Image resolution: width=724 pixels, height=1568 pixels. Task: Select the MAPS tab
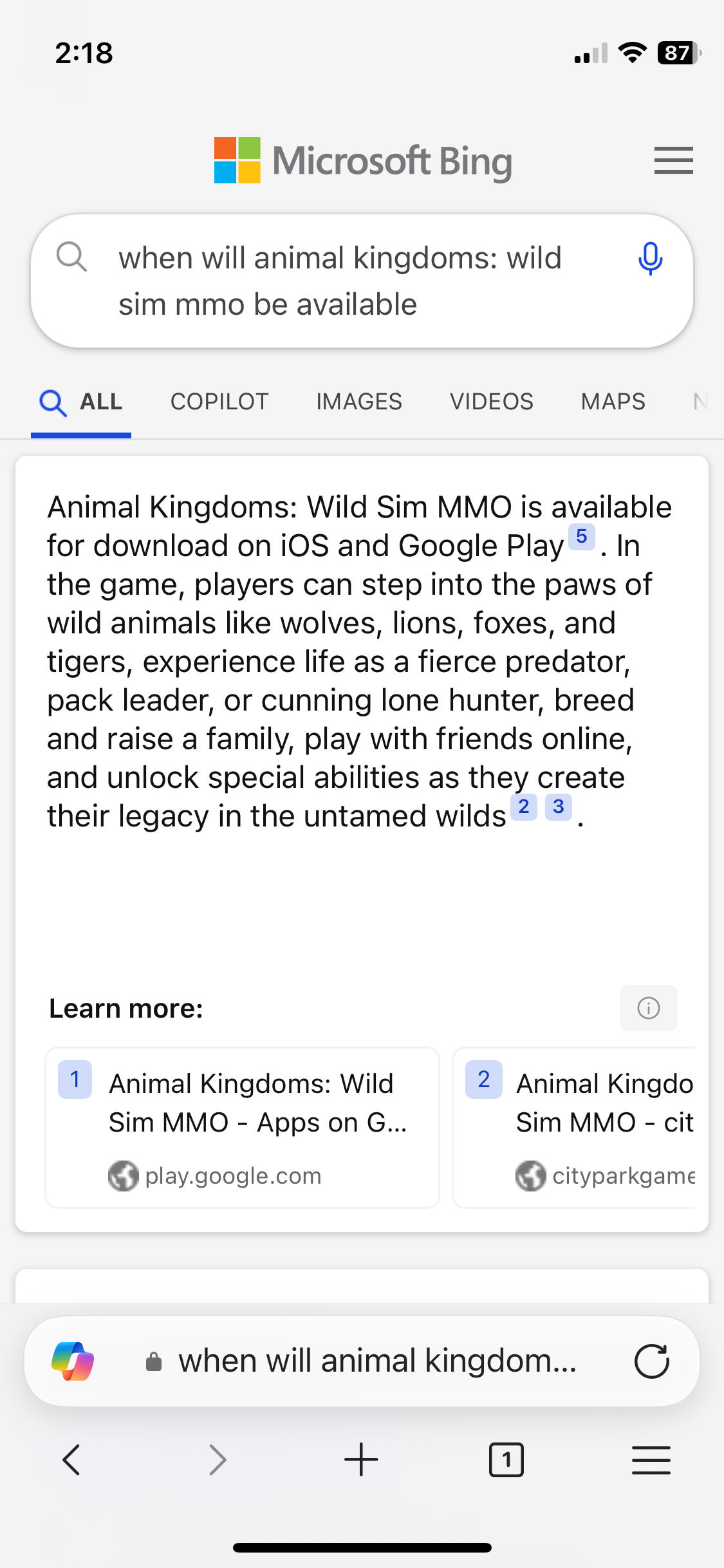click(613, 402)
